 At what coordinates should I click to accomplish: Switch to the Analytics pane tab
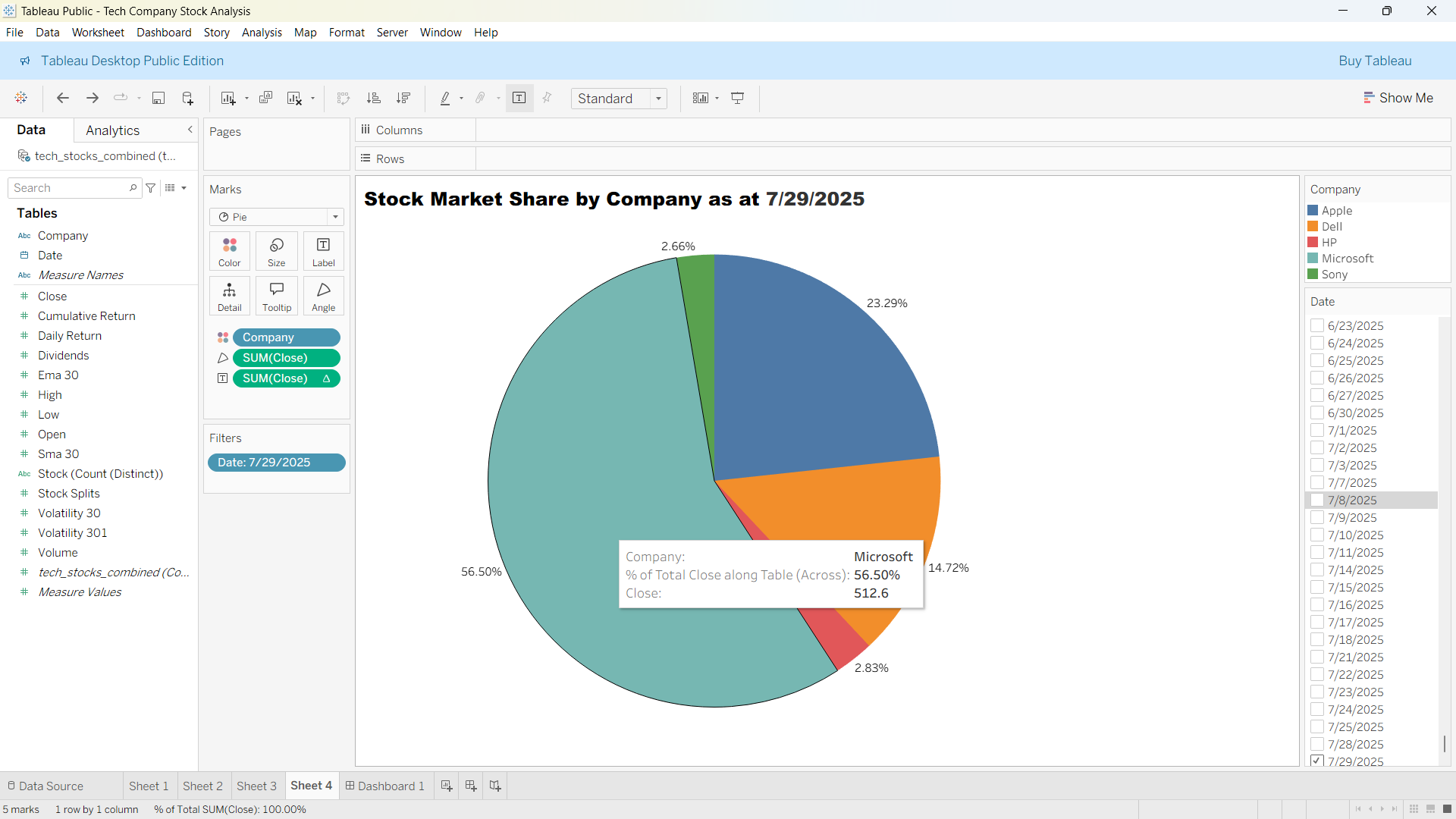[x=112, y=130]
